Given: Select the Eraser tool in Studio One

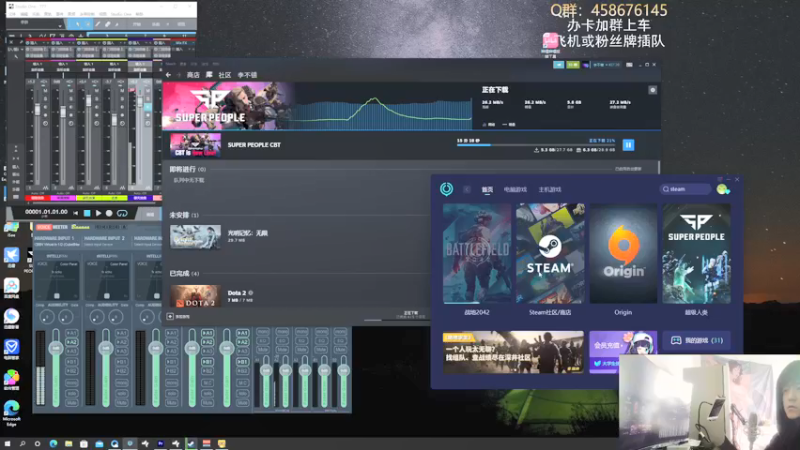Looking at the screenshot, I should click(108, 24).
